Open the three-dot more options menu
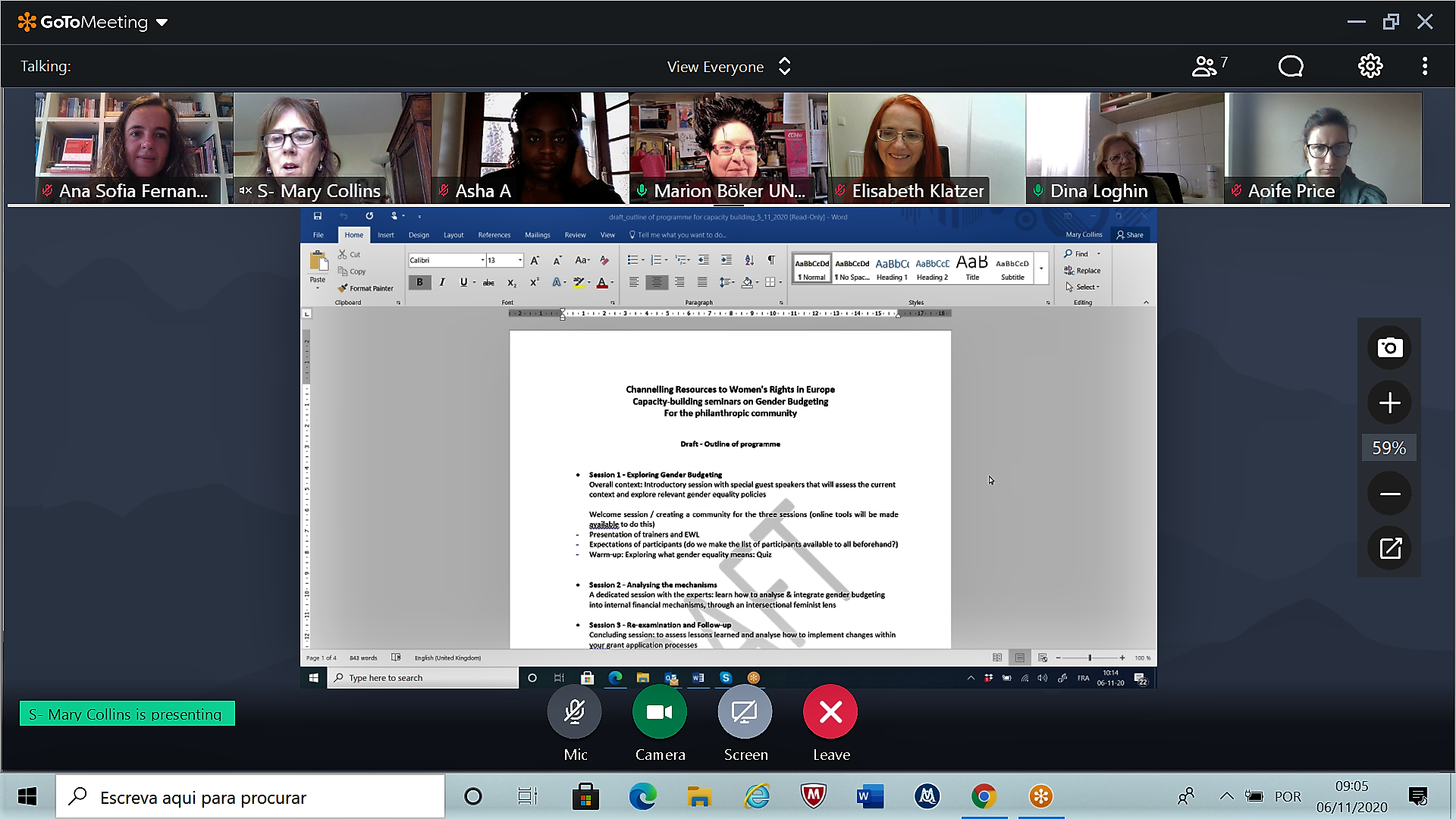Viewport: 1456px width, 819px height. coord(1425,67)
